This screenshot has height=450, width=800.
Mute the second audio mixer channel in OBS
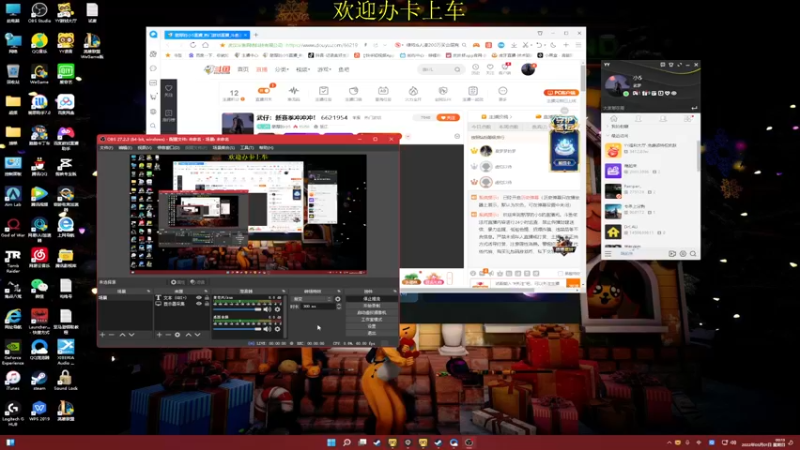(x=267, y=329)
